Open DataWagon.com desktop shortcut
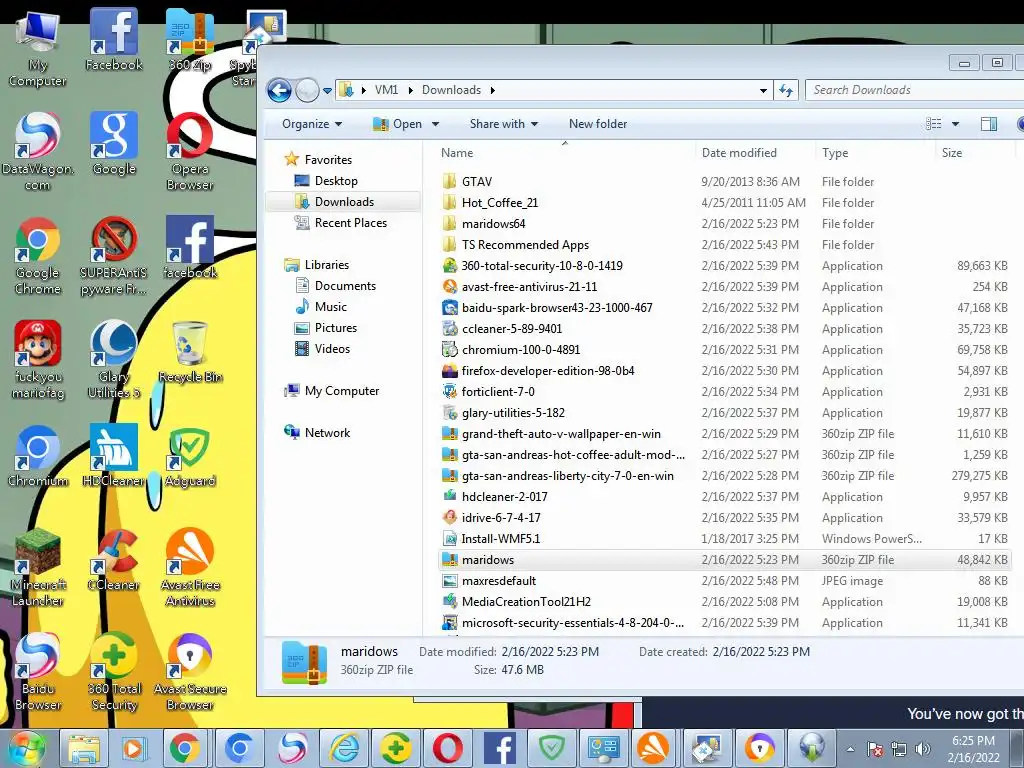 (38, 152)
